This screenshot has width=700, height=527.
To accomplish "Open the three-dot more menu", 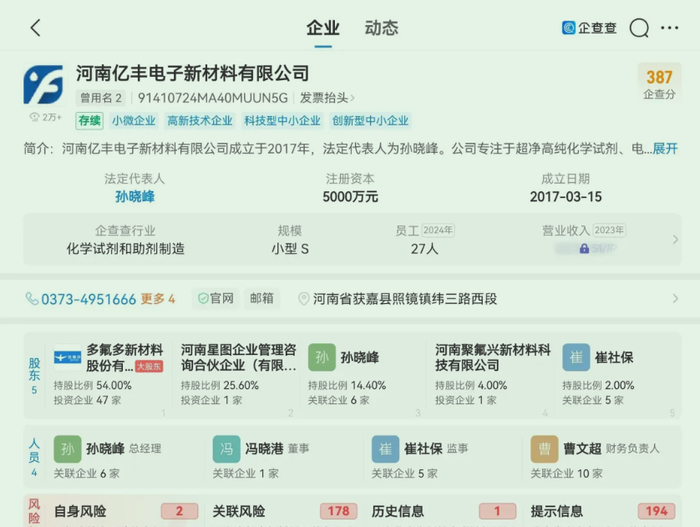I will (x=669, y=28).
